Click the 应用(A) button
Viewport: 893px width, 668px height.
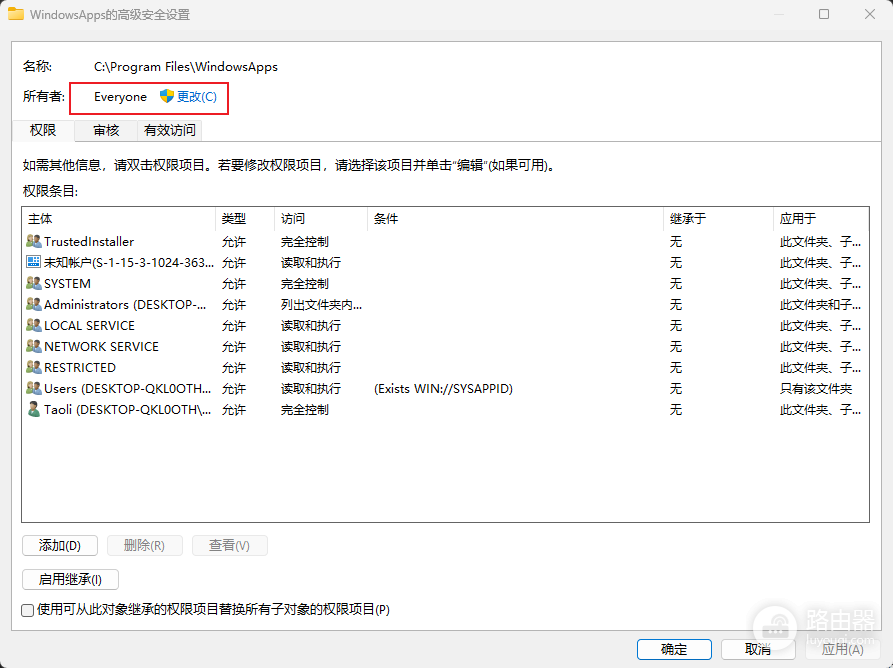(842, 649)
